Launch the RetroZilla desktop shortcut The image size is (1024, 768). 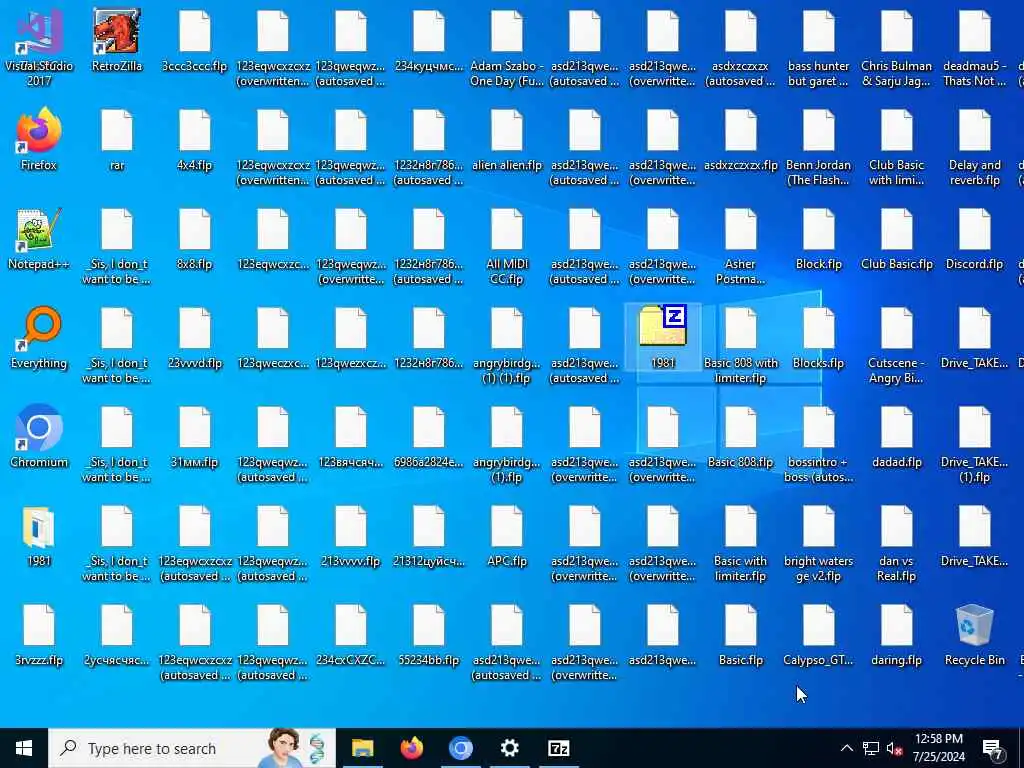click(117, 40)
